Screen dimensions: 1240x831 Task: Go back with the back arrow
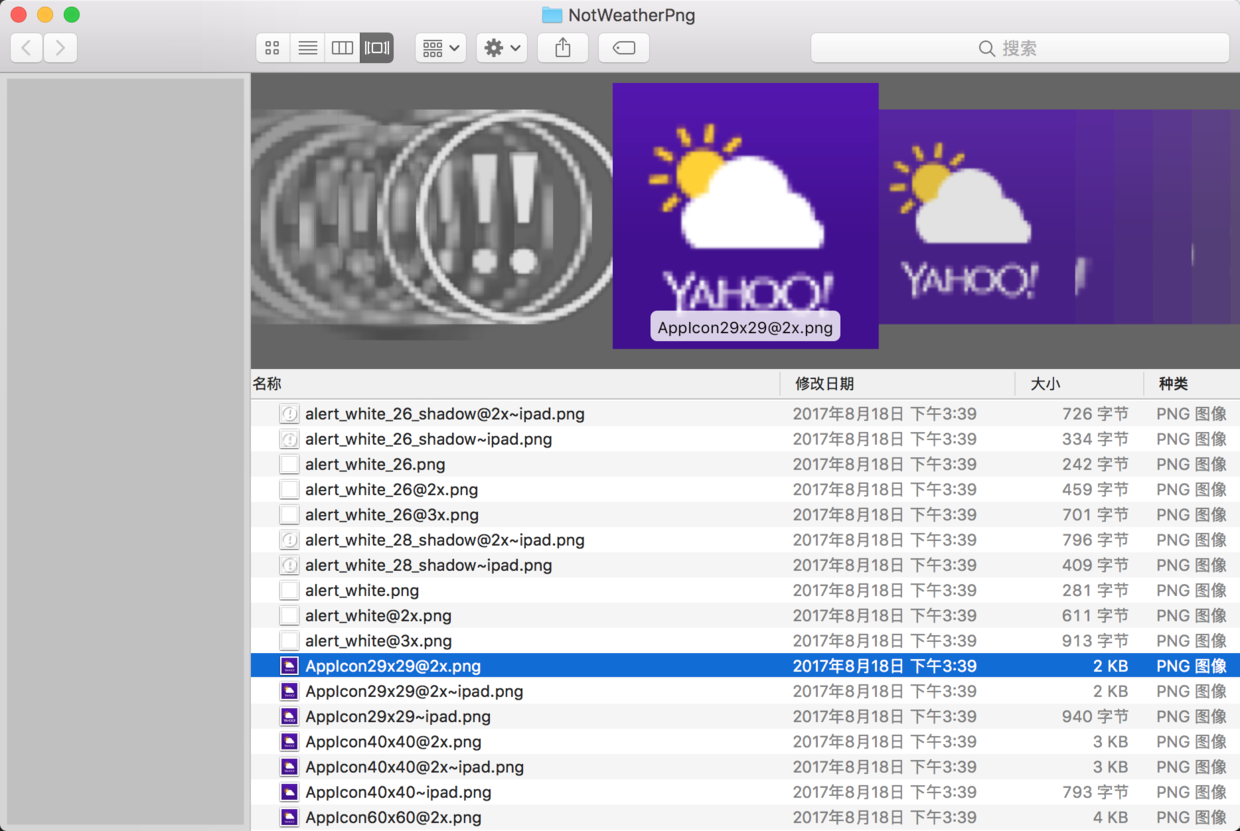[27, 48]
